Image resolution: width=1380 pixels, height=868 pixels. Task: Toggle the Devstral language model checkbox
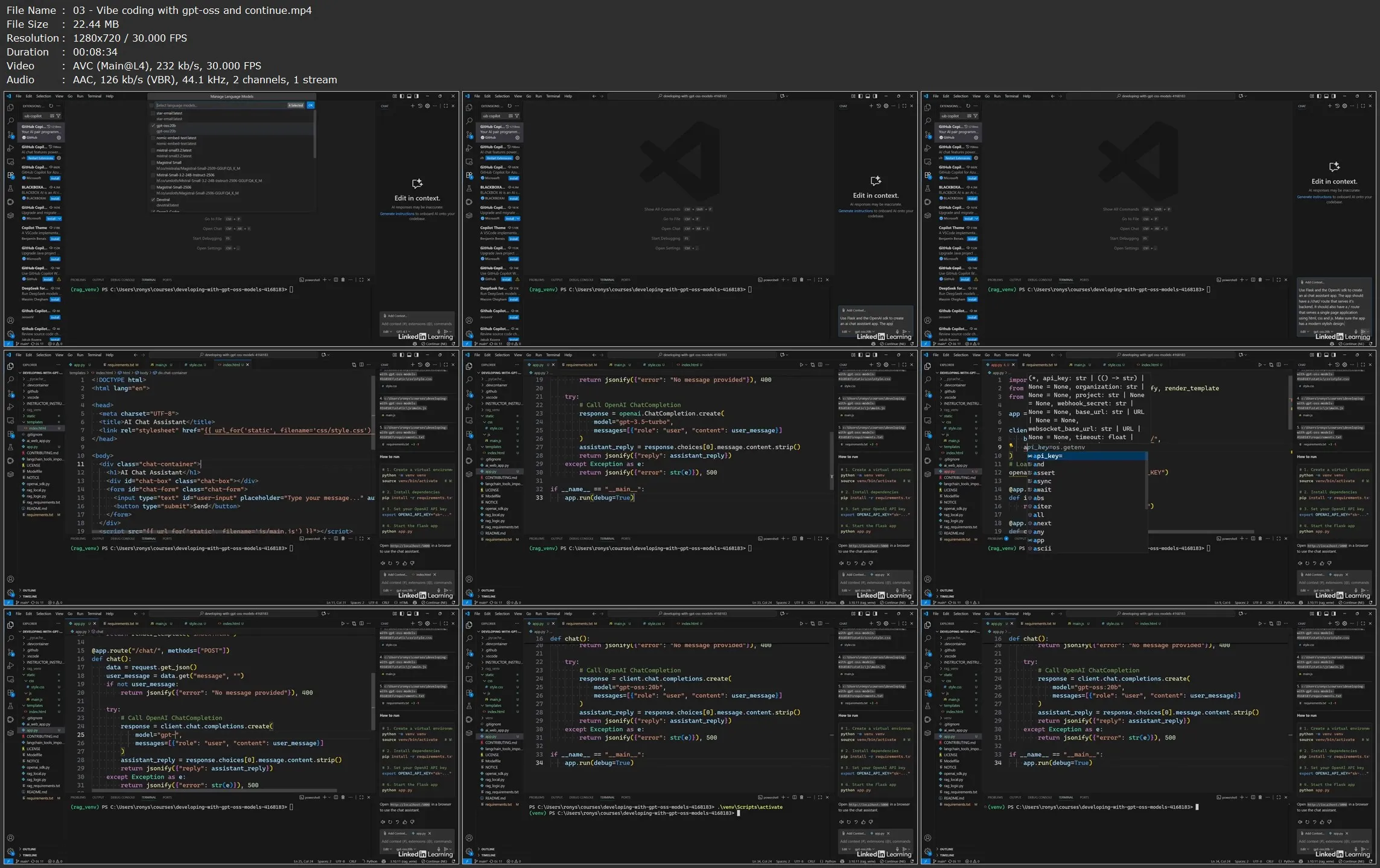[x=153, y=200]
